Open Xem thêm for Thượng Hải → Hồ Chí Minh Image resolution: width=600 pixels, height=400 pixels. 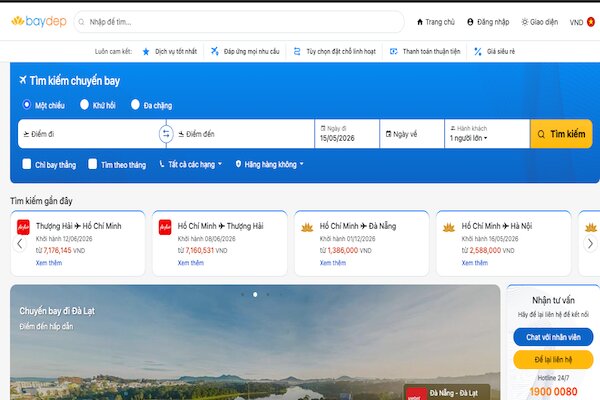click(x=49, y=263)
